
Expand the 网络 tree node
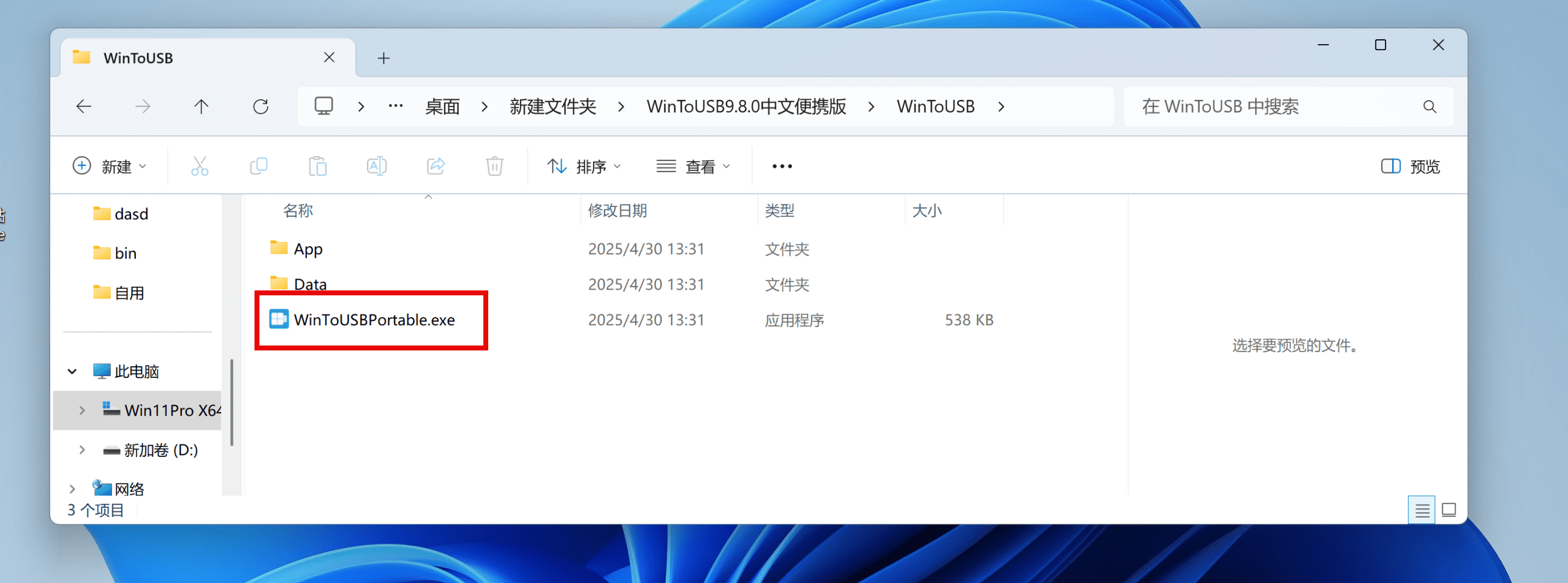72,489
